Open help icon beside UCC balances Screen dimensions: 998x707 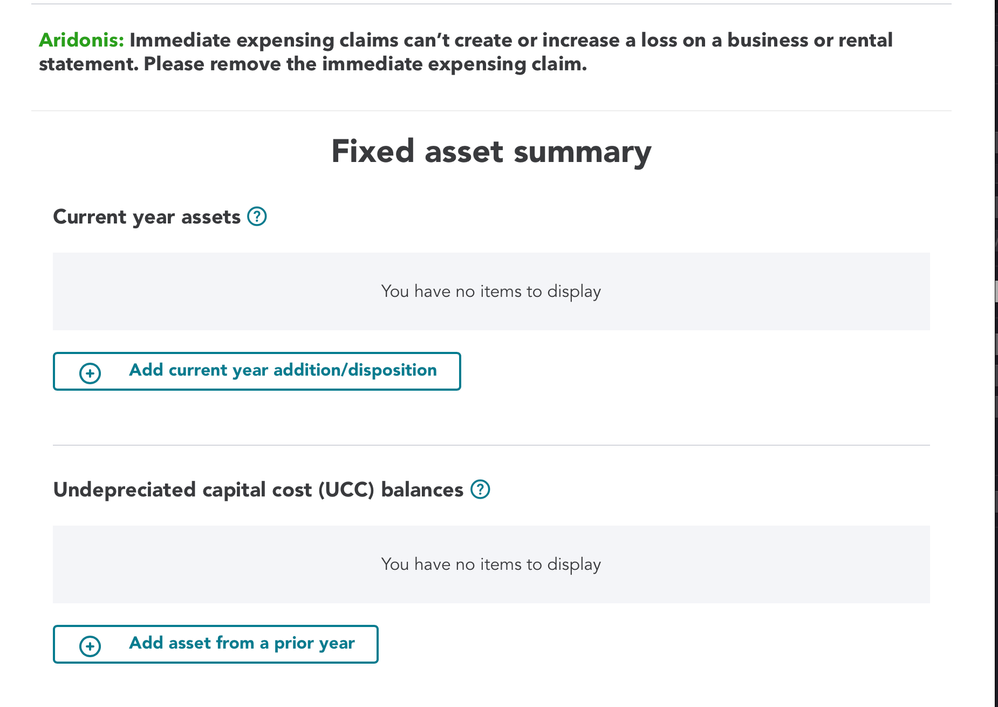(480, 489)
